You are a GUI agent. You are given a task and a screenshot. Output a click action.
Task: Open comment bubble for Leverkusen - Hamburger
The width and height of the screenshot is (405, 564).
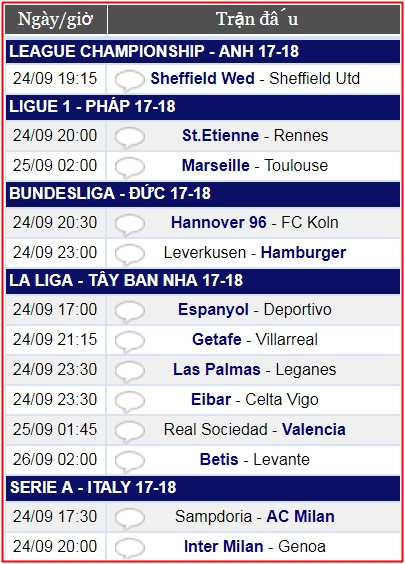(x=129, y=254)
